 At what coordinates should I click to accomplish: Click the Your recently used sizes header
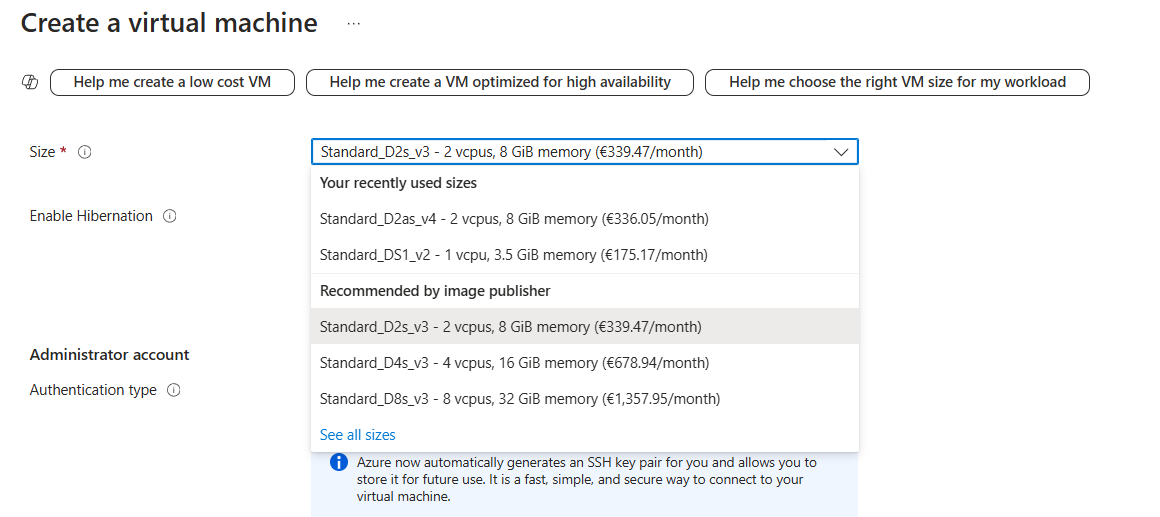tap(398, 183)
